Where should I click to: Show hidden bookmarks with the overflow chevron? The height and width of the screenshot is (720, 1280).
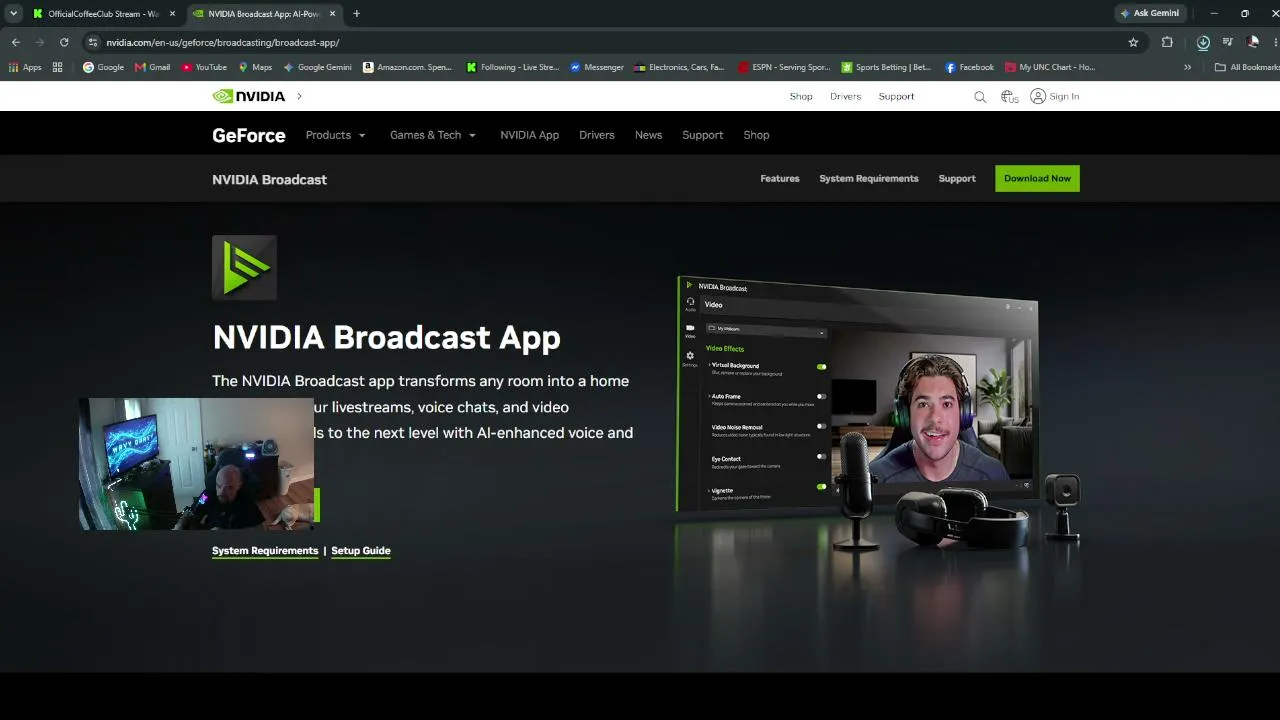(1187, 67)
